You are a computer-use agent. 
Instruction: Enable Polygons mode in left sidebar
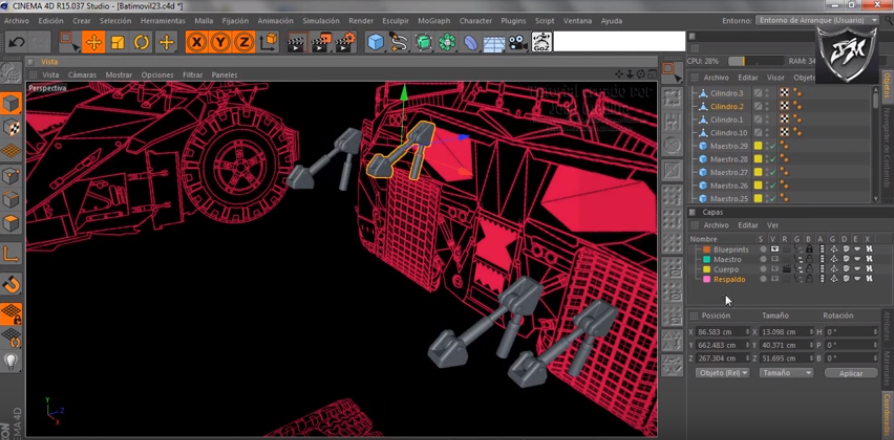click(11, 223)
